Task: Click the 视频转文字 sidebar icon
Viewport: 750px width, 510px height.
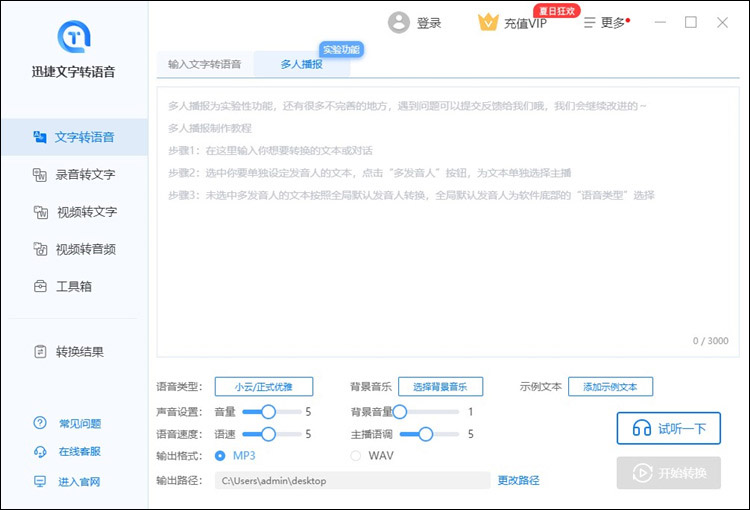Action: click(41, 212)
